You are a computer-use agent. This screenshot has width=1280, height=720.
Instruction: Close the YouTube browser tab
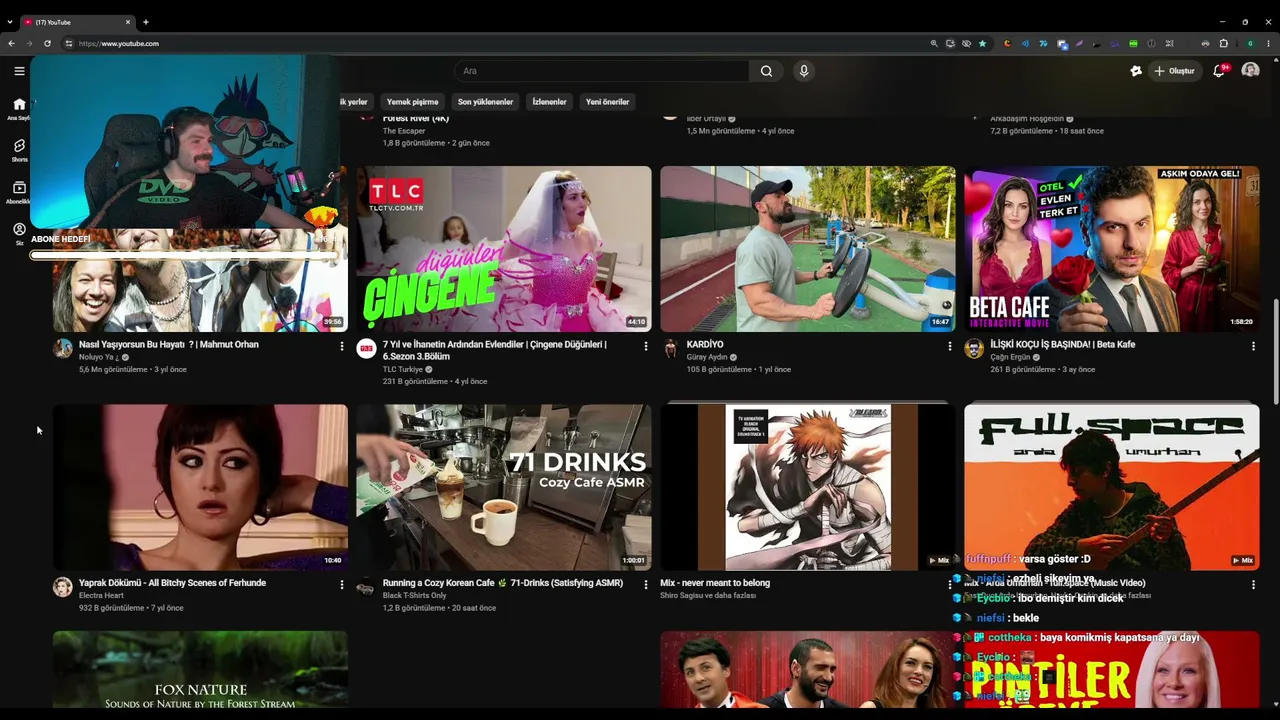pyautogui.click(x=128, y=22)
